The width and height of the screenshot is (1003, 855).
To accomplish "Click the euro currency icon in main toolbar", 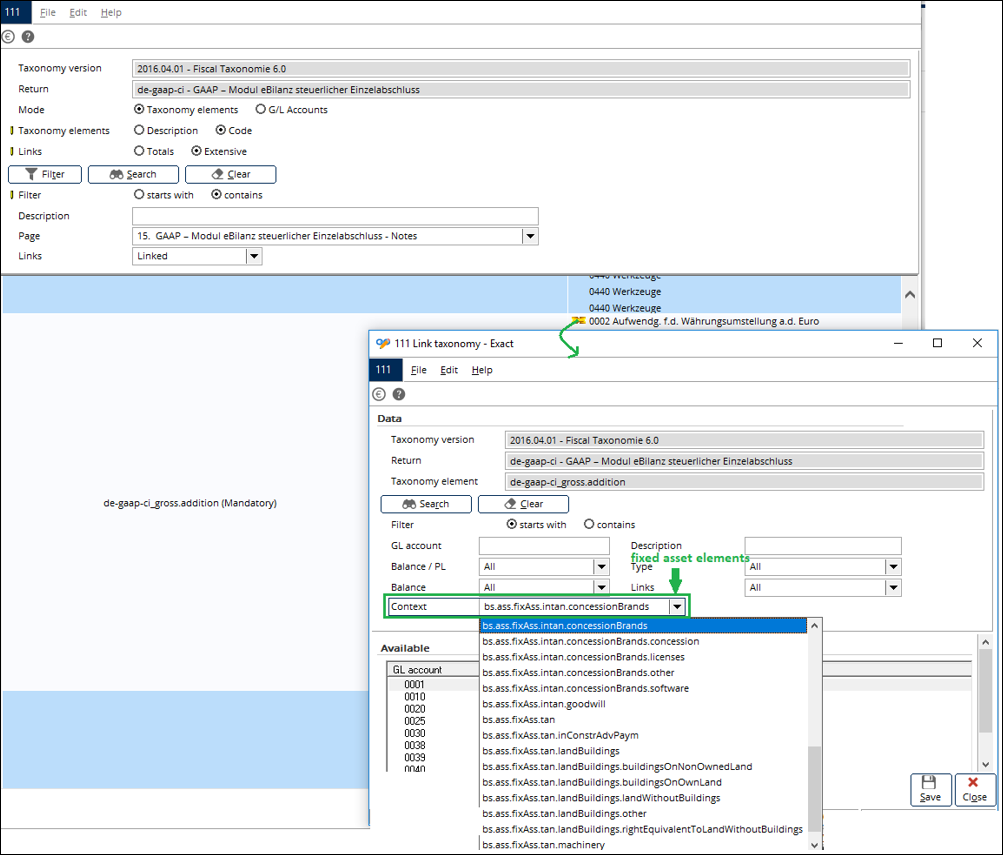I will click(x=9, y=36).
